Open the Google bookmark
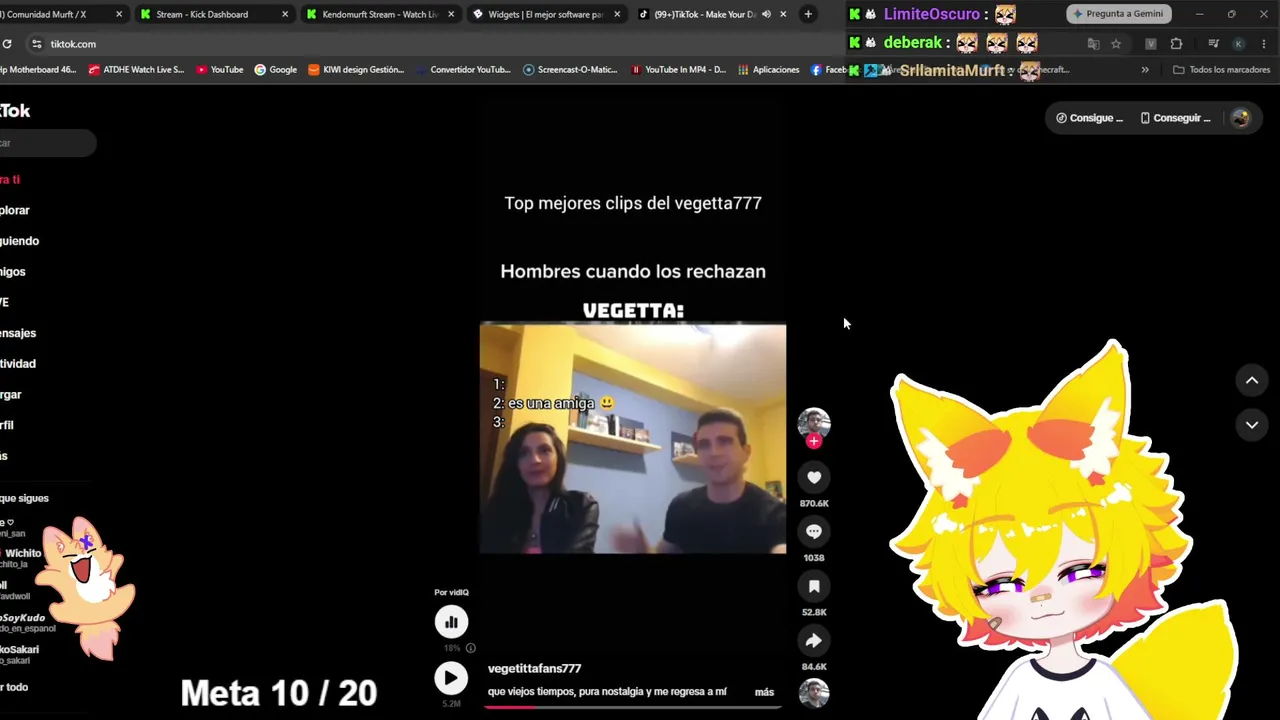 click(276, 70)
